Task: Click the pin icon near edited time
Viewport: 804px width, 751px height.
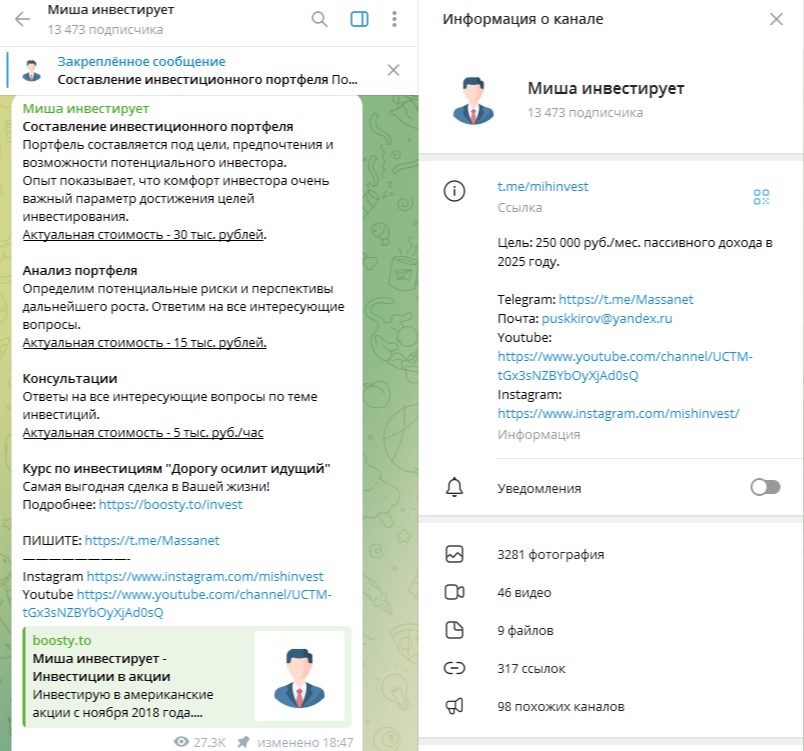Action: [243, 742]
